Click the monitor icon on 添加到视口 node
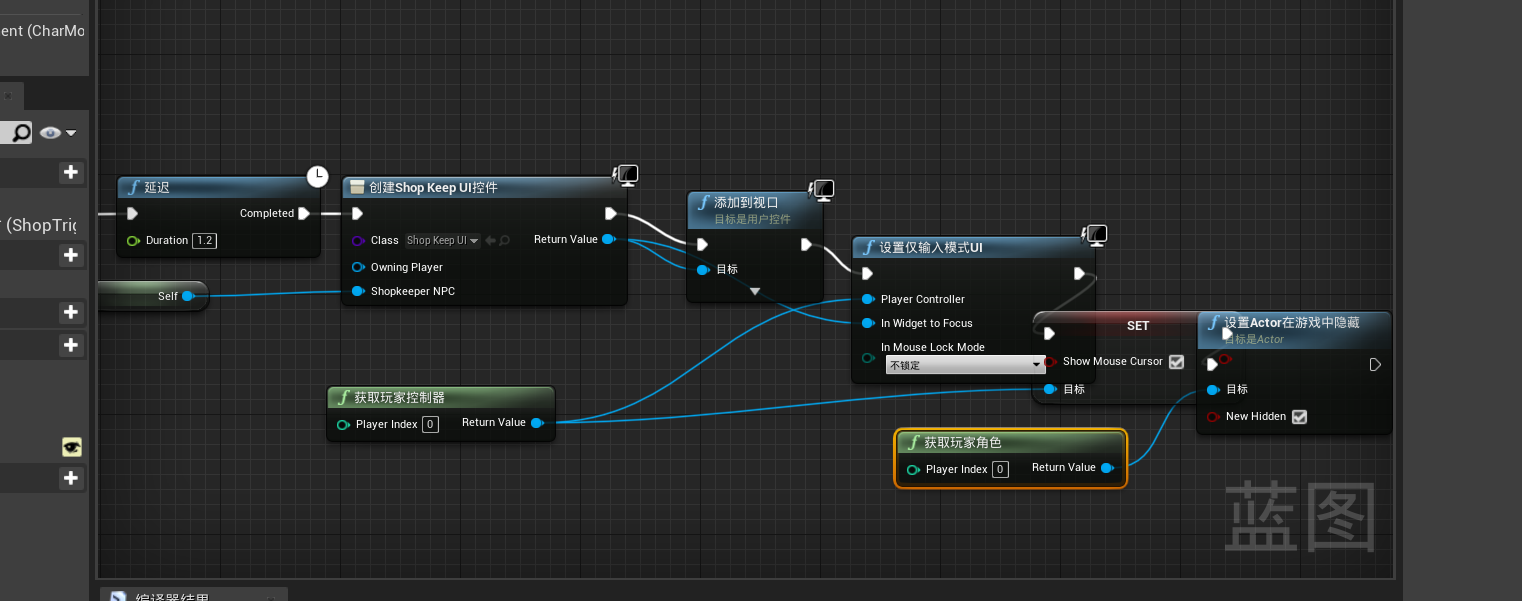 click(x=823, y=190)
